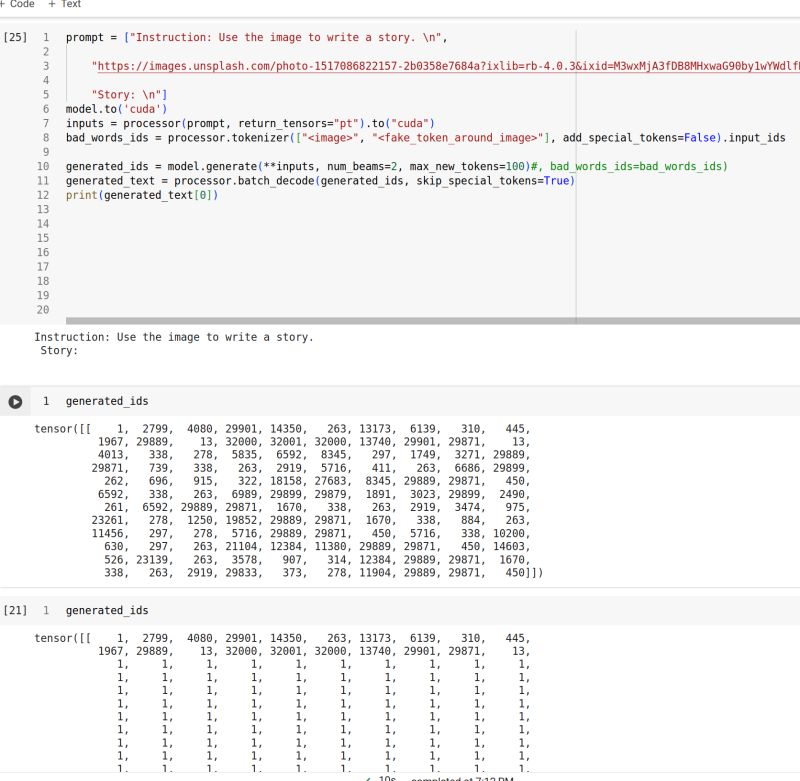The height and width of the screenshot is (781, 800).
Task: Click the green completion checkmark below the output
Action: tap(370, 776)
